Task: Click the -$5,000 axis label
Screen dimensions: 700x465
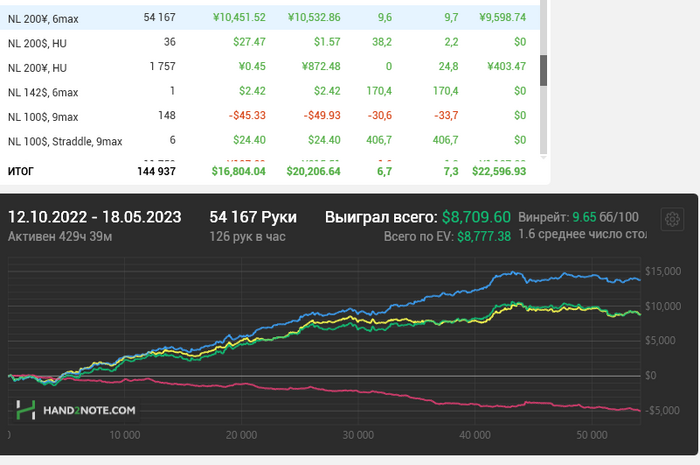Action: click(663, 411)
